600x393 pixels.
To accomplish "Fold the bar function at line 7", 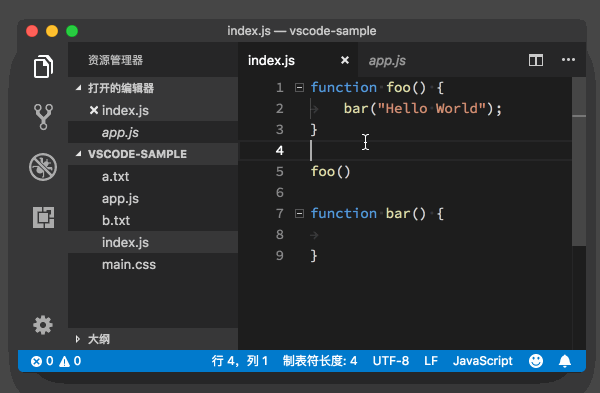I will click(299, 214).
